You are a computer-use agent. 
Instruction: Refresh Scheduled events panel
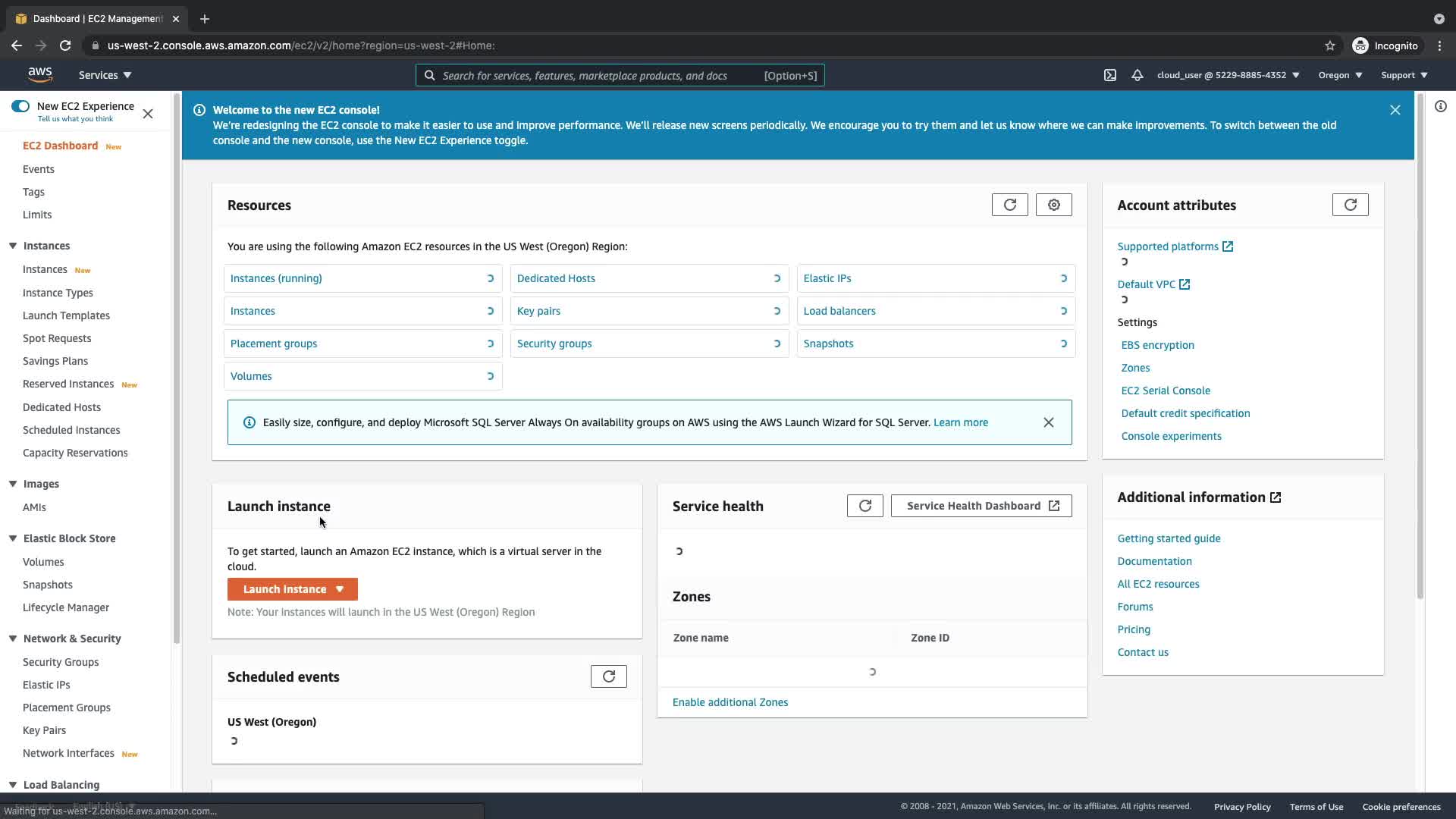coord(608,676)
